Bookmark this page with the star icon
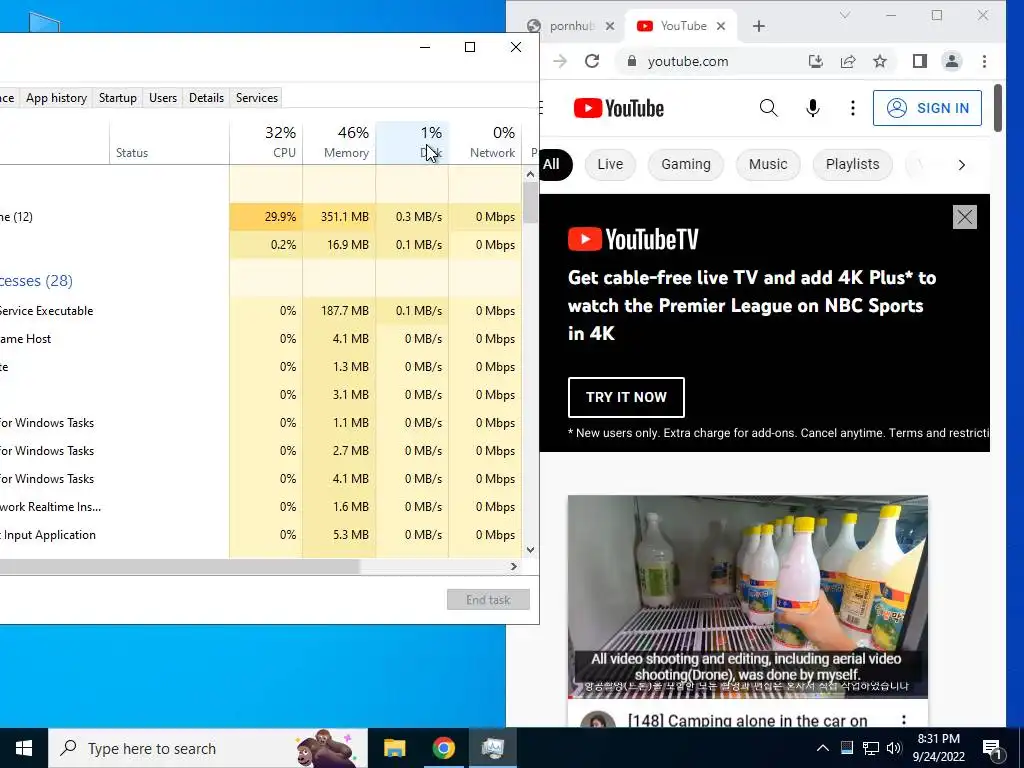The height and width of the screenshot is (768, 1024). click(880, 61)
